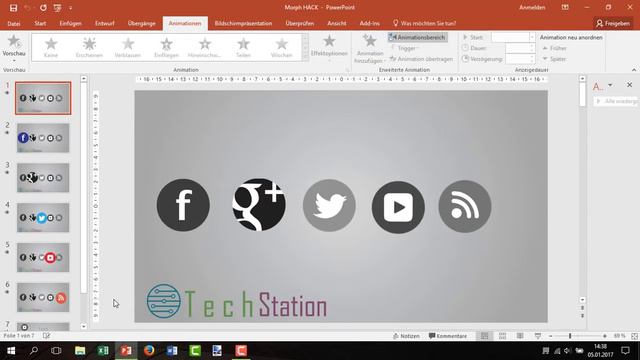
Task: Select the Keine animation effect
Action: pyautogui.click(x=51, y=47)
